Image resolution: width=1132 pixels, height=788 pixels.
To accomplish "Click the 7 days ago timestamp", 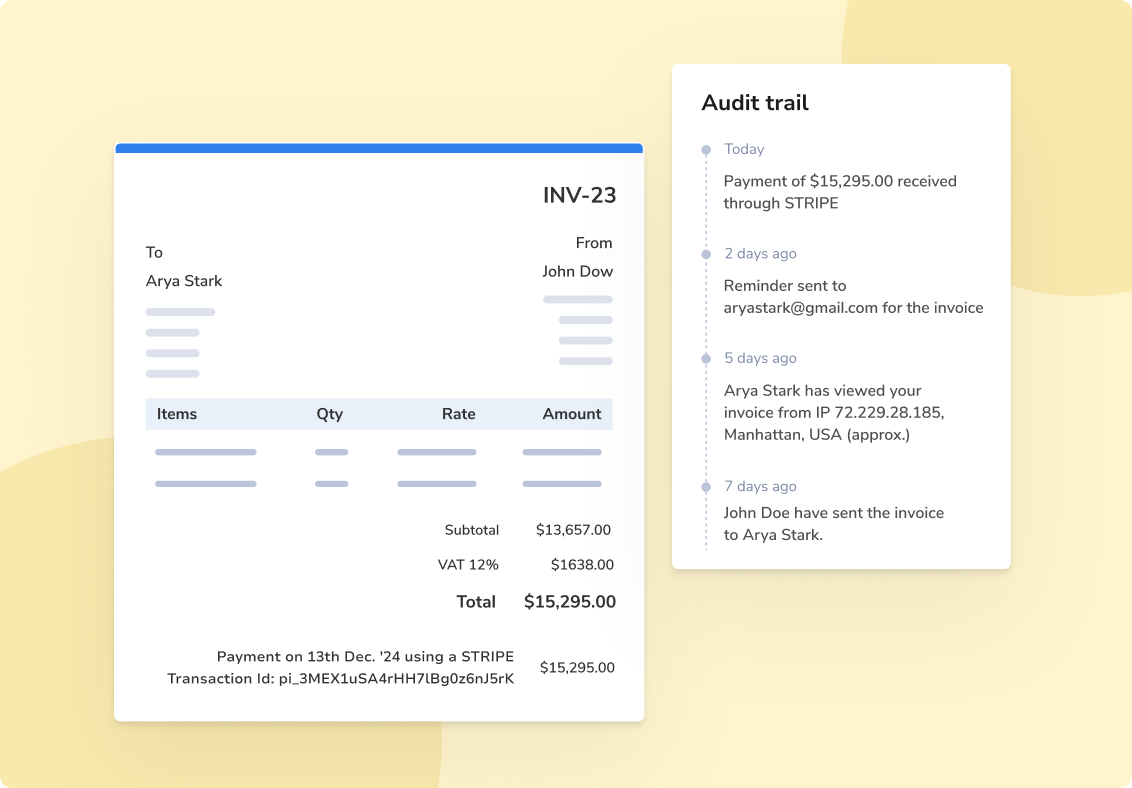I will click(x=760, y=487).
